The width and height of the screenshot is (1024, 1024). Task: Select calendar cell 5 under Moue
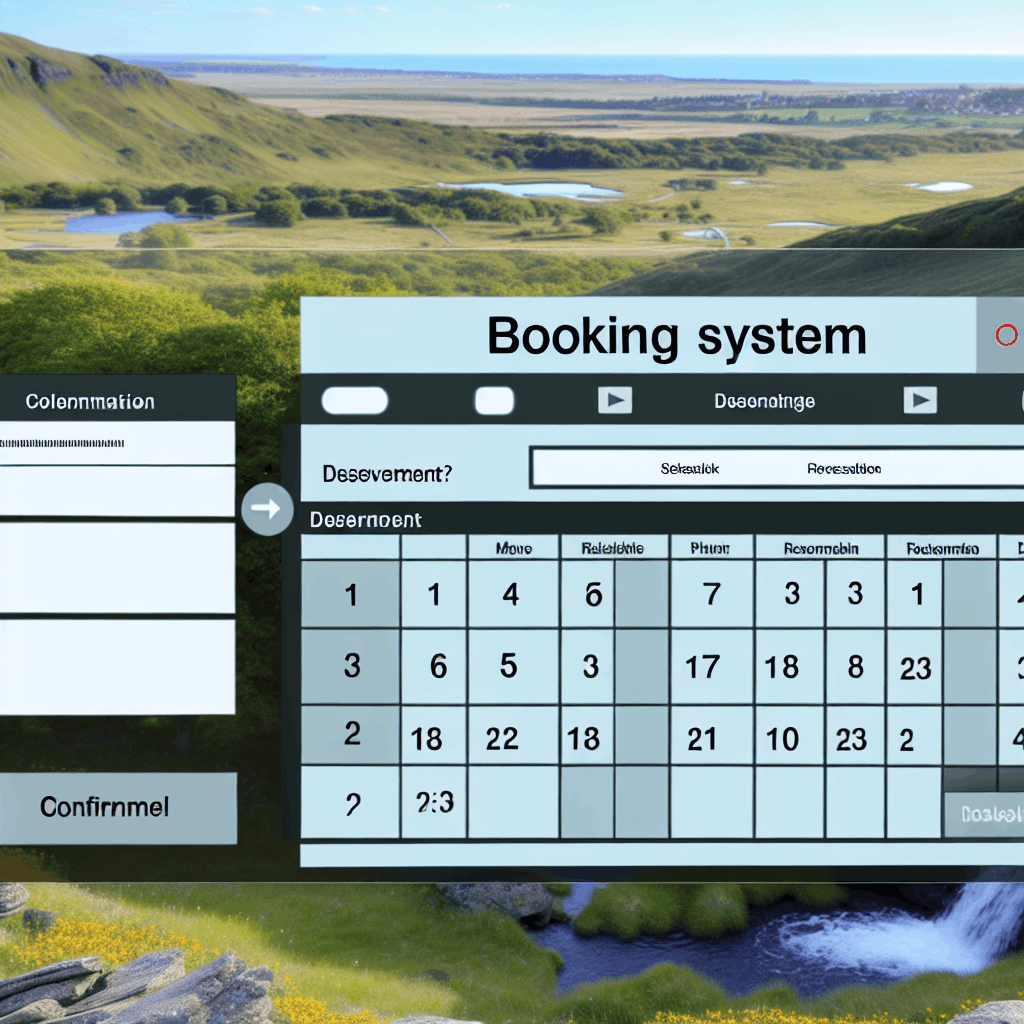click(x=513, y=666)
